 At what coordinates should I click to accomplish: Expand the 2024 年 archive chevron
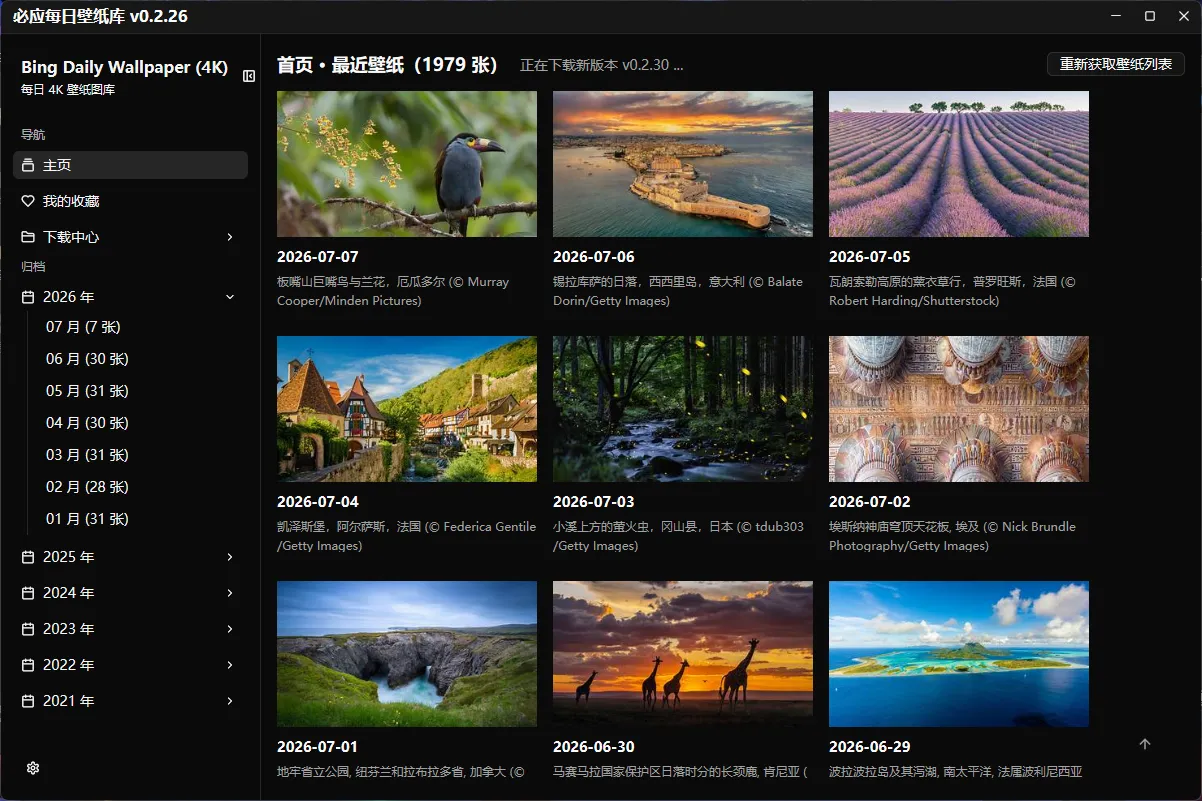pos(230,593)
